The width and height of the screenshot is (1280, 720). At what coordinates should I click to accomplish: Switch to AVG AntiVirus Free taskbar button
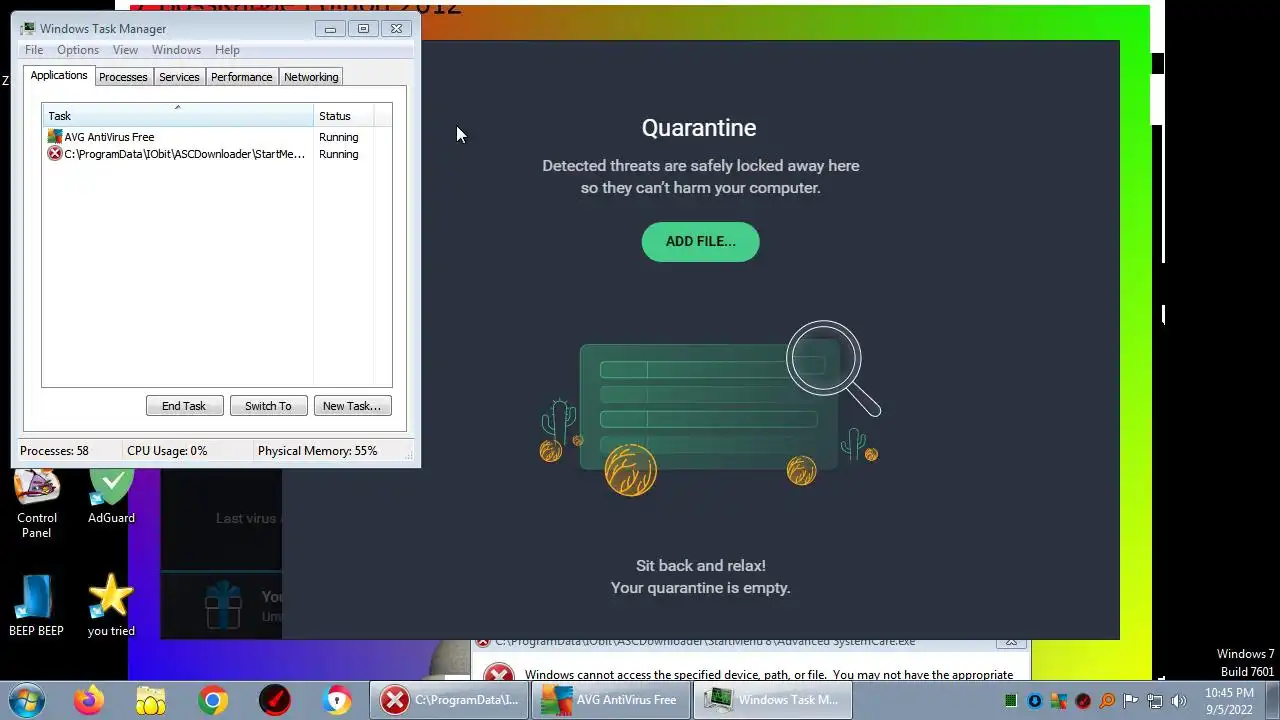coord(611,700)
